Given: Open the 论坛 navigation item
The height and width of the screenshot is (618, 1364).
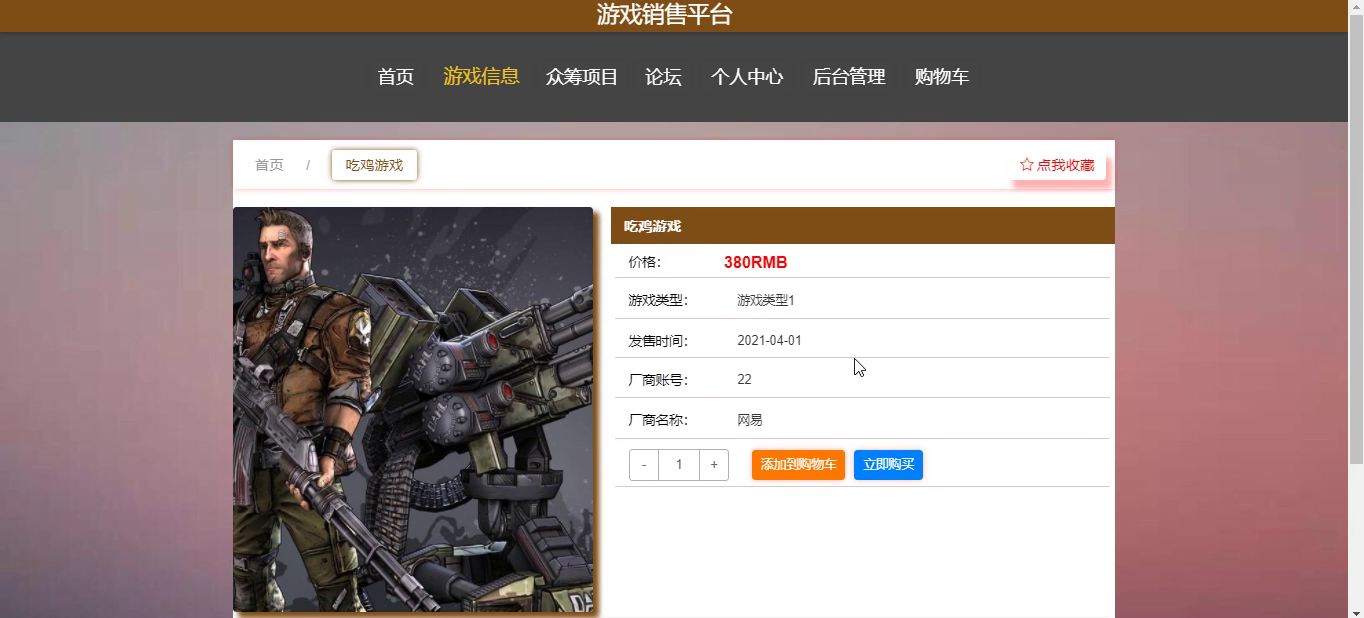Looking at the screenshot, I should click(663, 77).
